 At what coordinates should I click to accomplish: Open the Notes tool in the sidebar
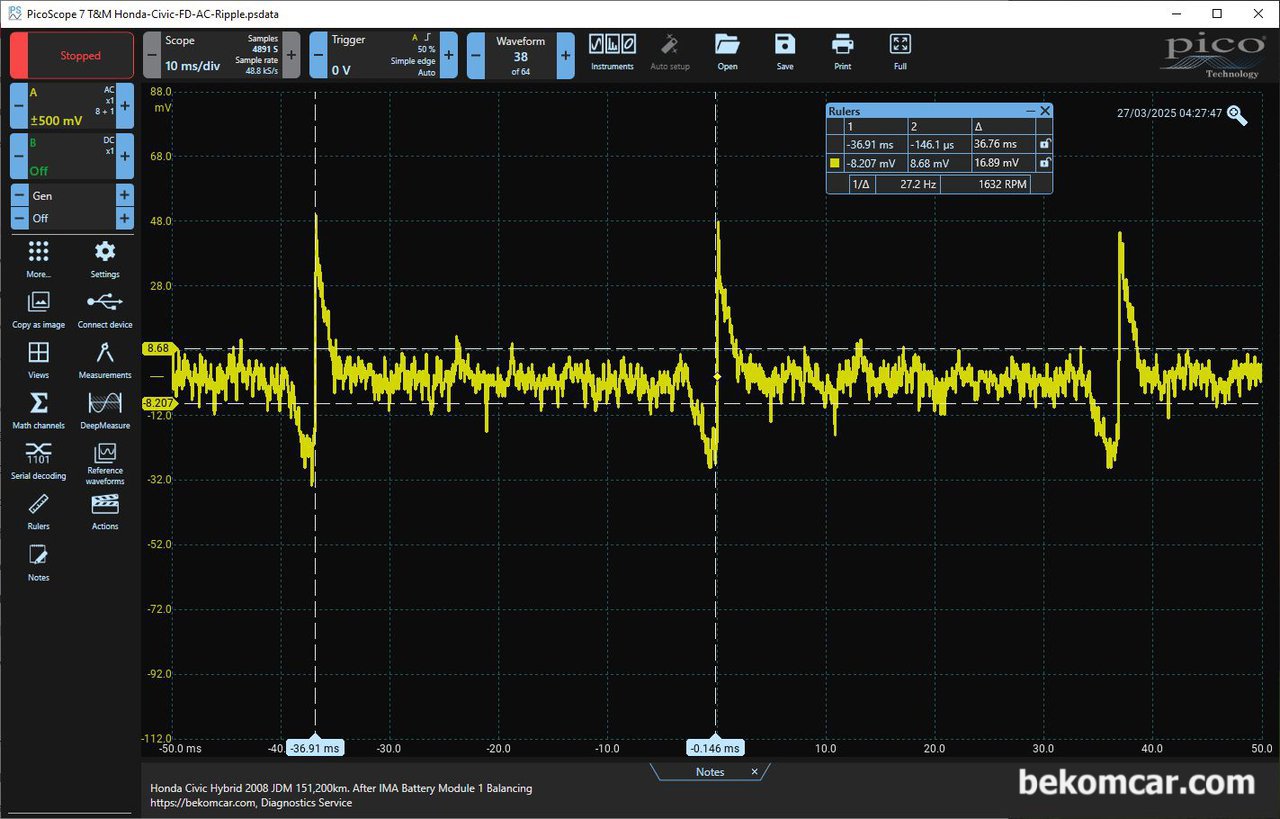tap(38, 562)
